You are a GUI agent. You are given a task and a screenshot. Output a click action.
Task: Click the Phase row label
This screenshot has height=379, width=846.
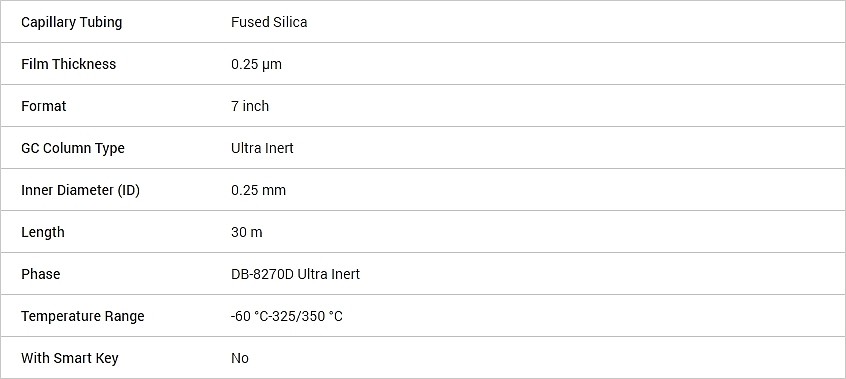tap(40, 274)
